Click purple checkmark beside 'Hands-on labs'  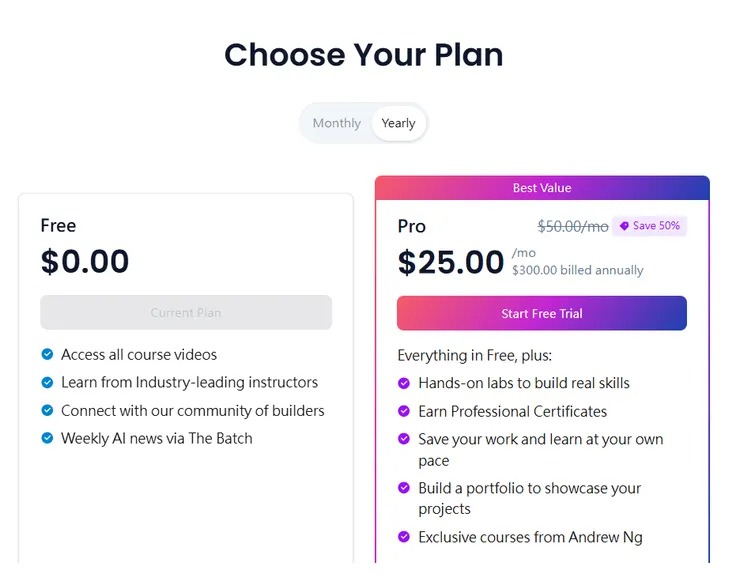404,383
